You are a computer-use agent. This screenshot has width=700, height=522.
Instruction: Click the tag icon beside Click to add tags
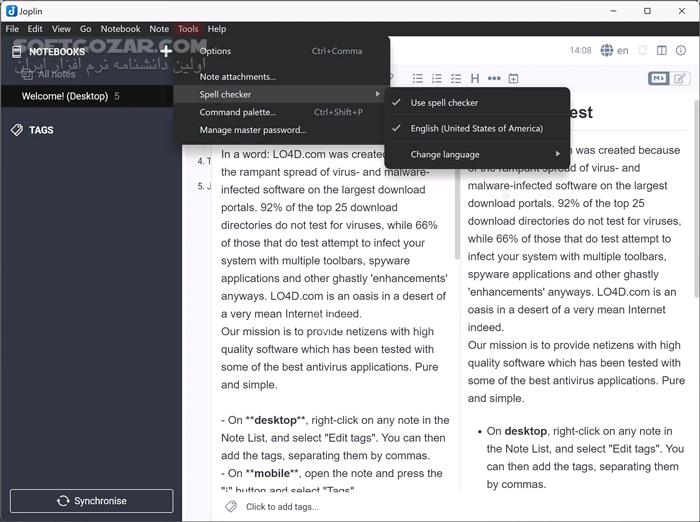(231, 506)
